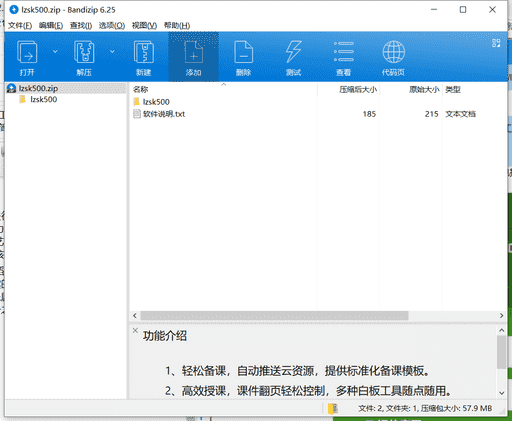This screenshot has height=421, width=512.
Task: Expand the Open button dropdown arrow
Action: click(x=55, y=51)
